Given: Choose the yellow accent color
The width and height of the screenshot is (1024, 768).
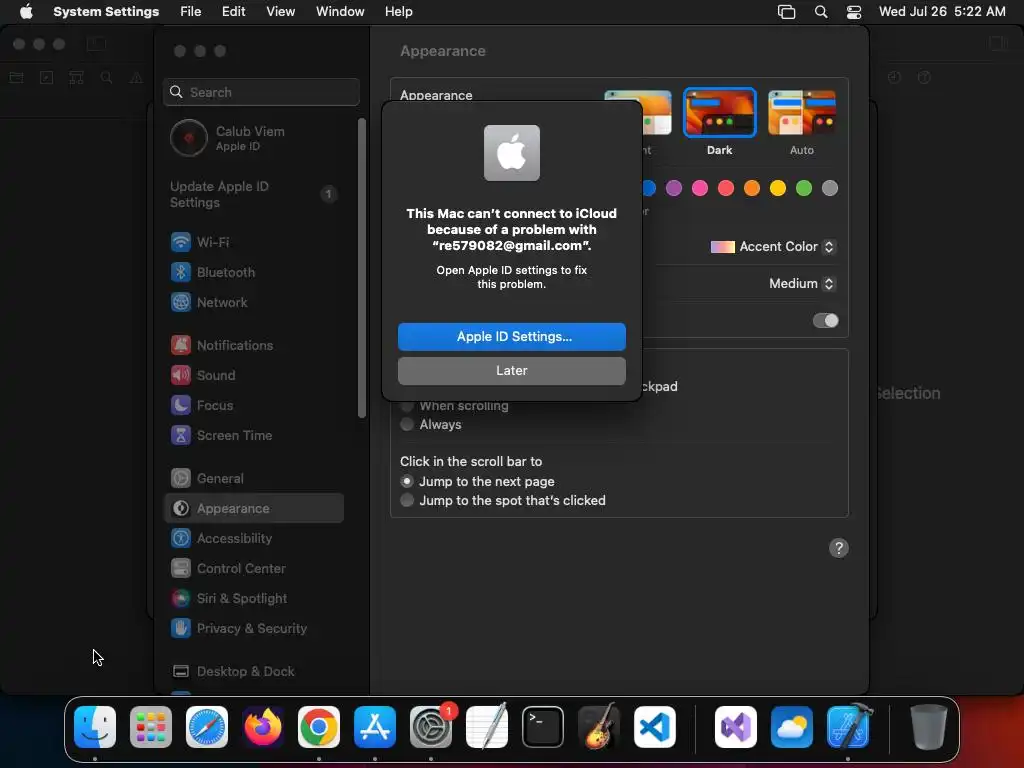Looking at the screenshot, I should coord(778,188).
